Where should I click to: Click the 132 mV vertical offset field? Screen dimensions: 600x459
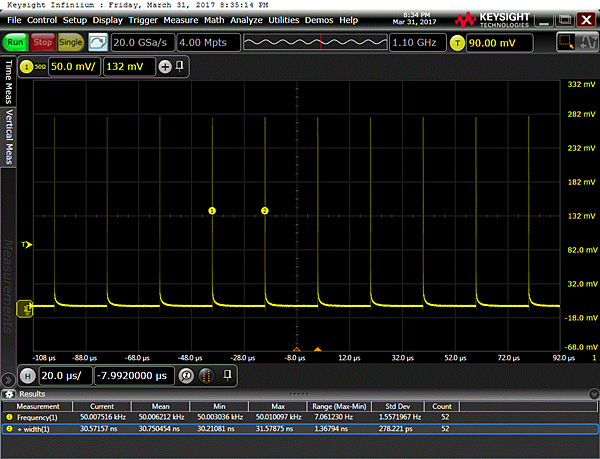pyautogui.click(x=129, y=67)
